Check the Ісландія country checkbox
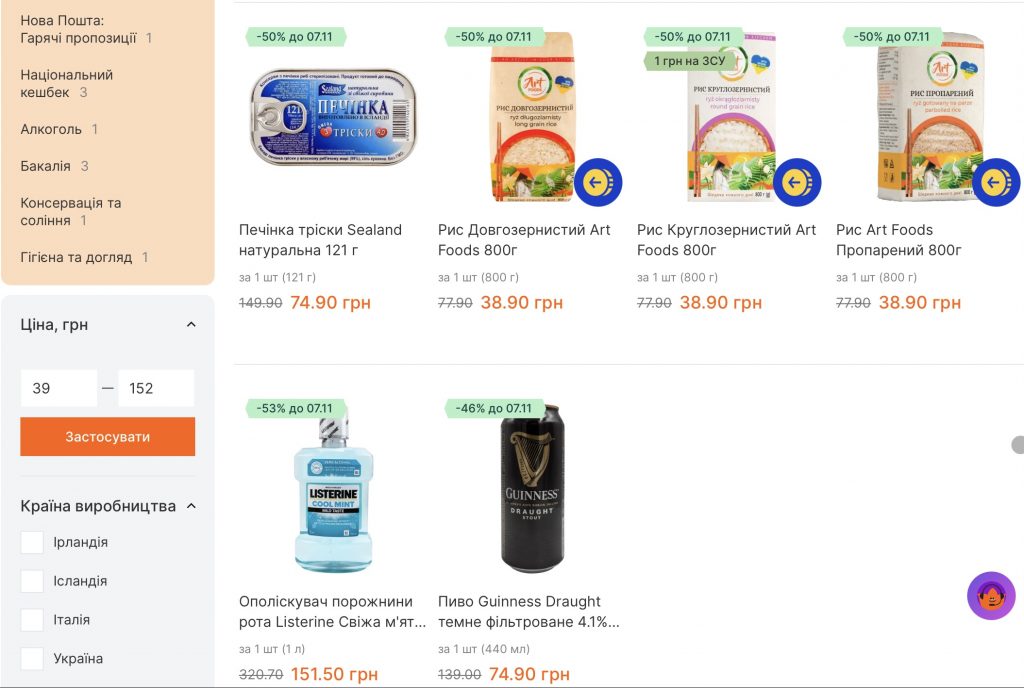This screenshot has height=688, width=1024. coord(33,581)
